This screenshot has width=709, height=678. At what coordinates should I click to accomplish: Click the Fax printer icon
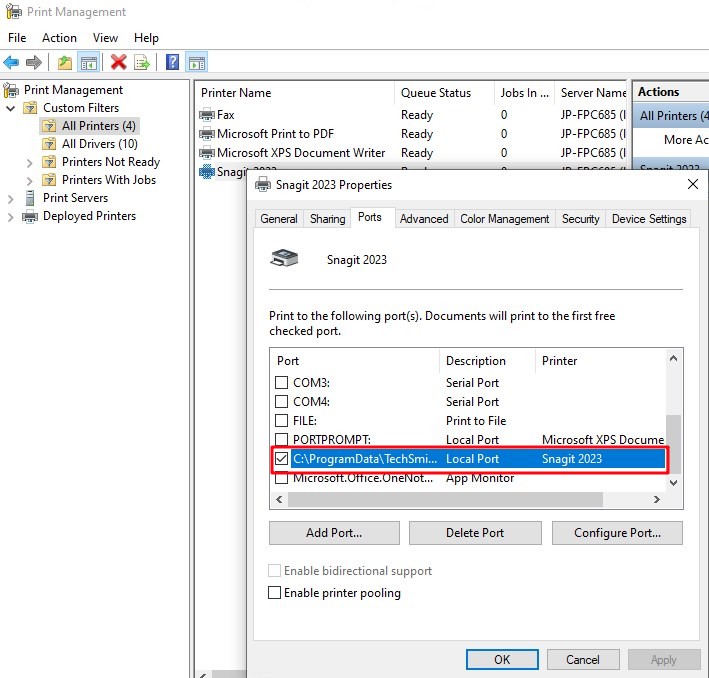[x=207, y=115]
